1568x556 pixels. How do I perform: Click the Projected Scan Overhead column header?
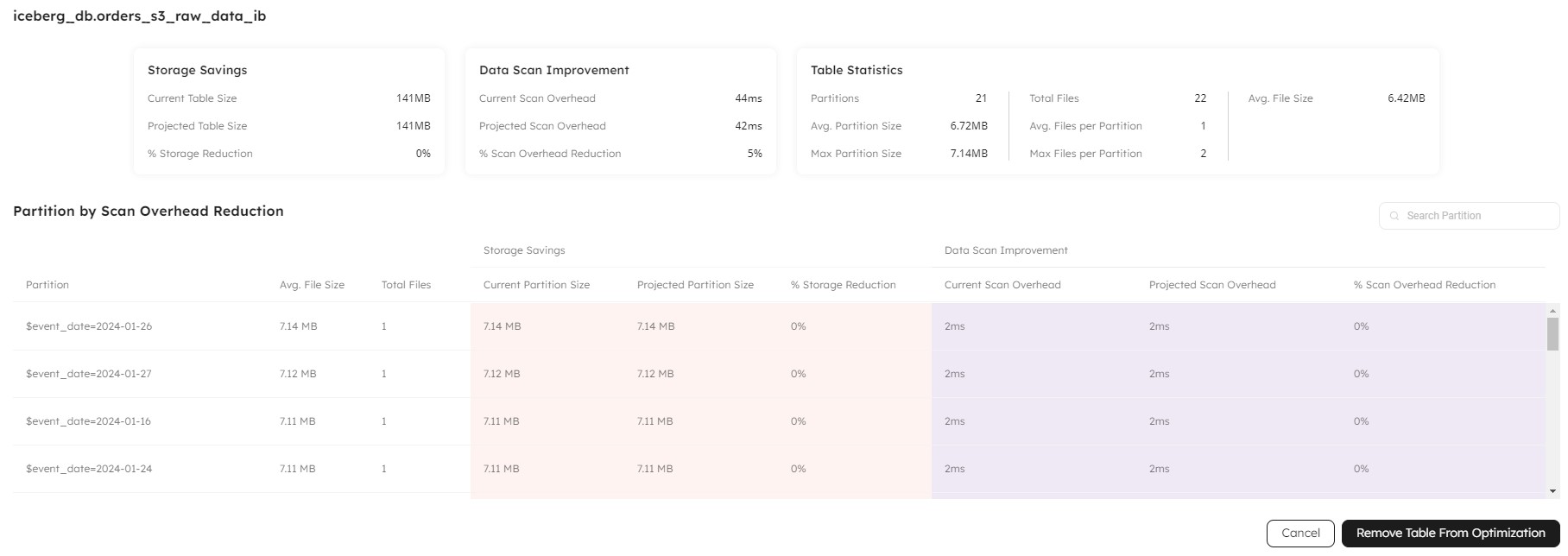click(x=1211, y=285)
